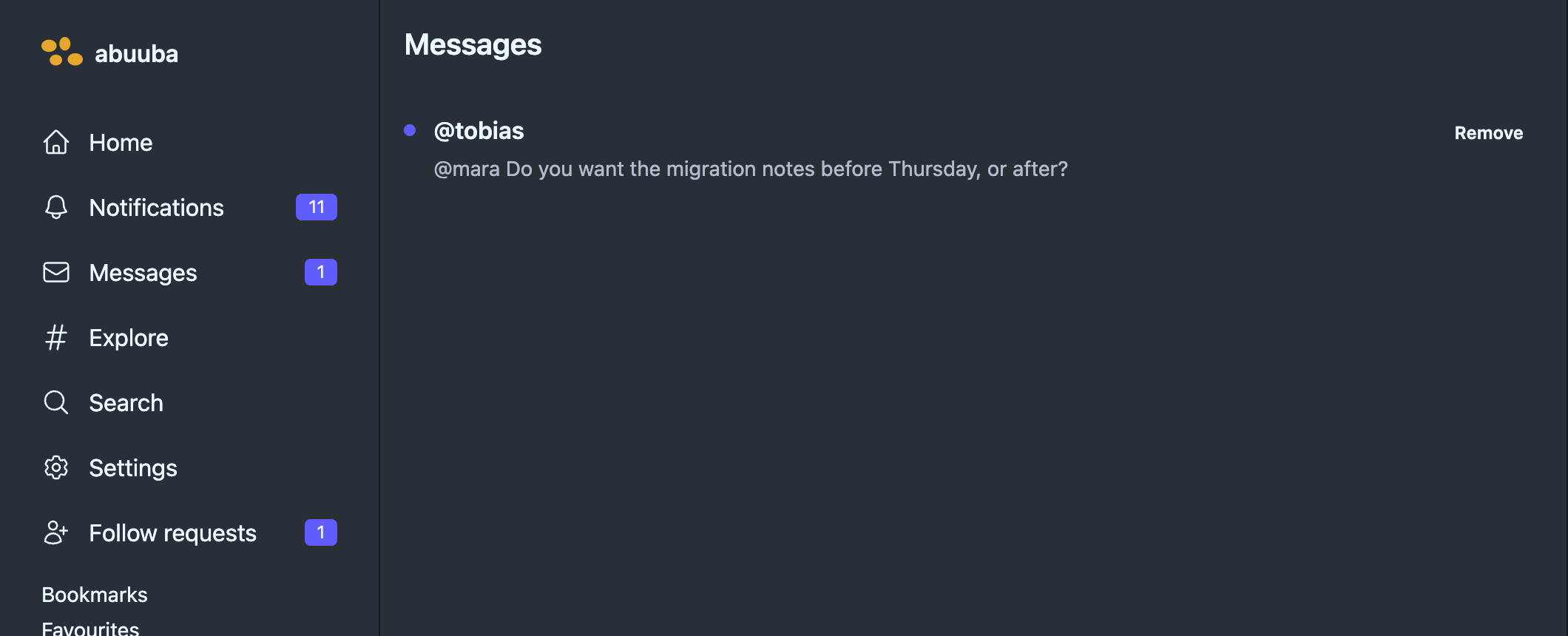Click the Explore hashtag icon
This screenshot has height=636, width=1568.
pos(56,337)
